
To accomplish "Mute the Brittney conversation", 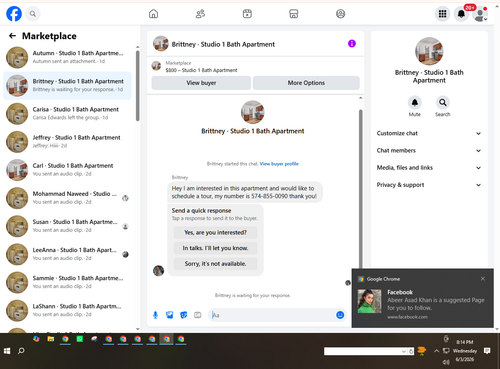I will click(x=415, y=103).
